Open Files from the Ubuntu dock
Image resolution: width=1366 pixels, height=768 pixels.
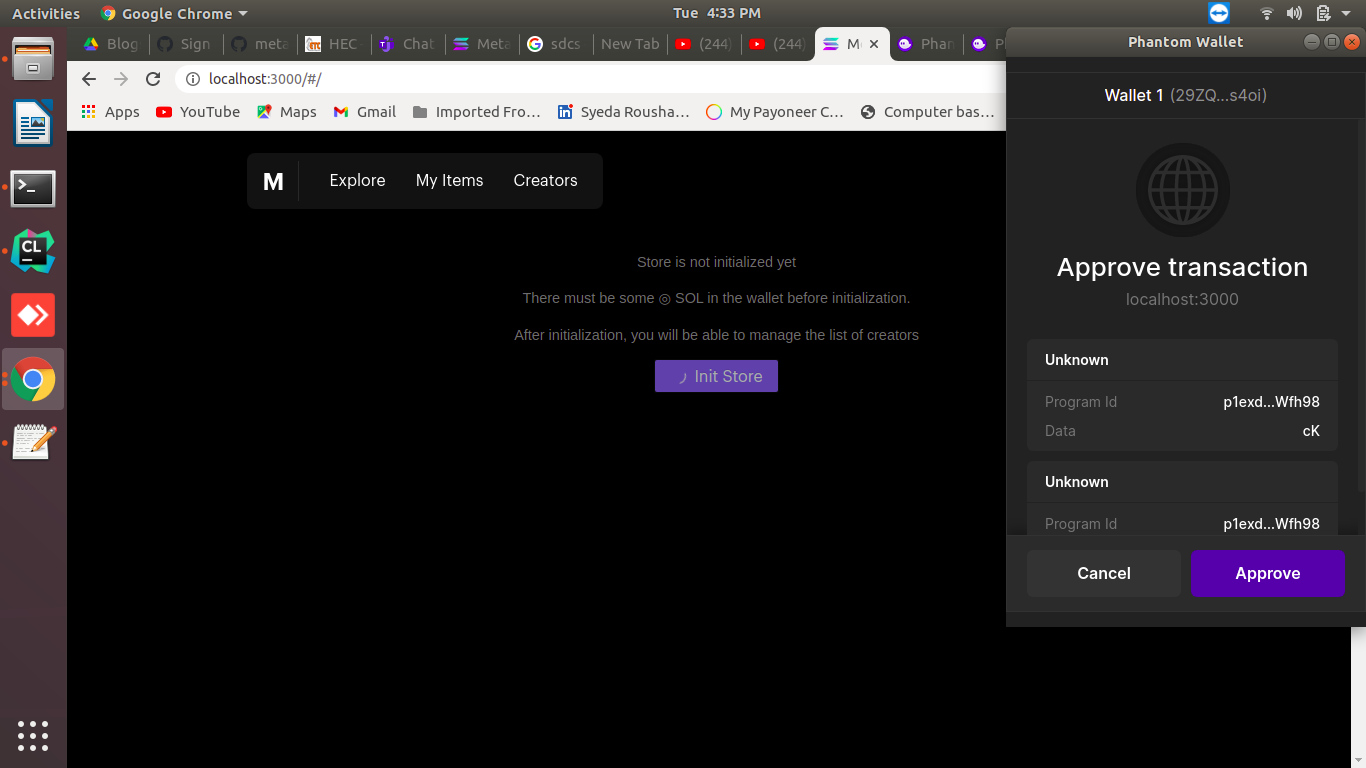coord(33,60)
